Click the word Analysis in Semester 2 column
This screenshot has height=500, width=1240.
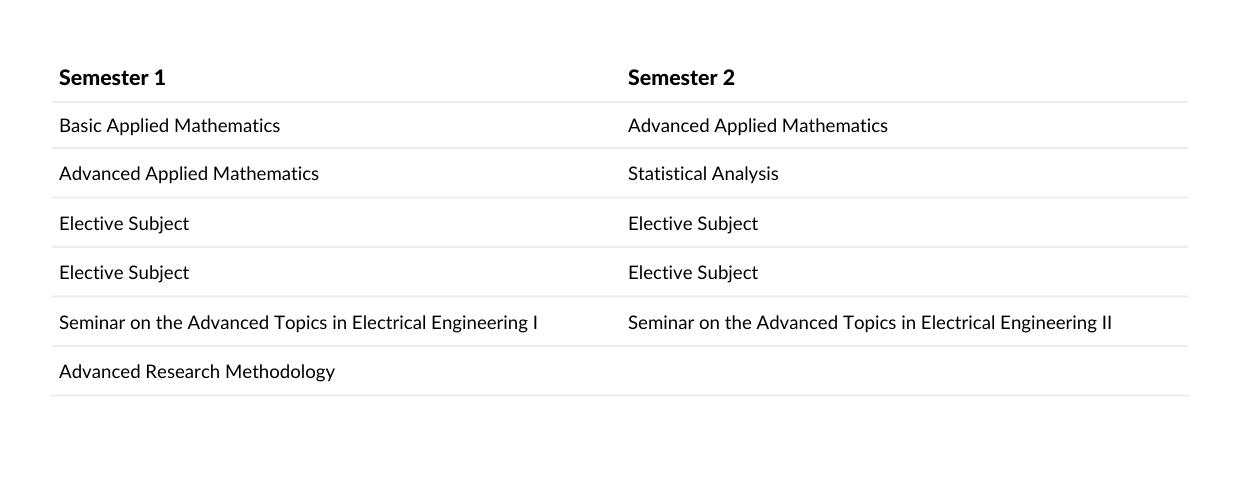(x=744, y=174)
